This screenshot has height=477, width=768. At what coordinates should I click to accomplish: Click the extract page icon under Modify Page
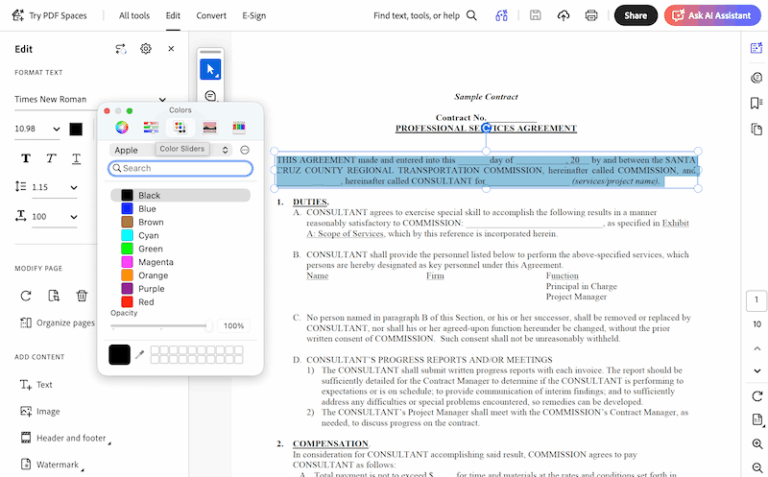[x=54, y=296]
